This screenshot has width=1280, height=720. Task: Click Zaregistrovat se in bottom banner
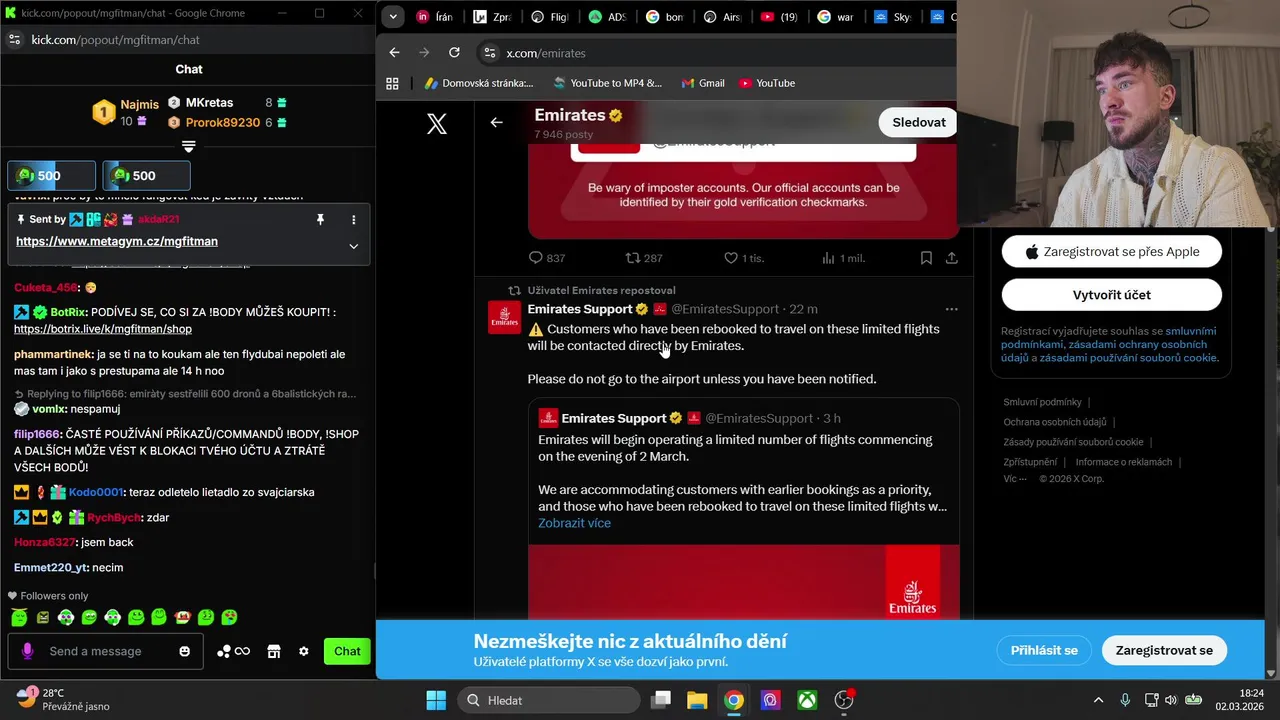tap(1164, 650)
